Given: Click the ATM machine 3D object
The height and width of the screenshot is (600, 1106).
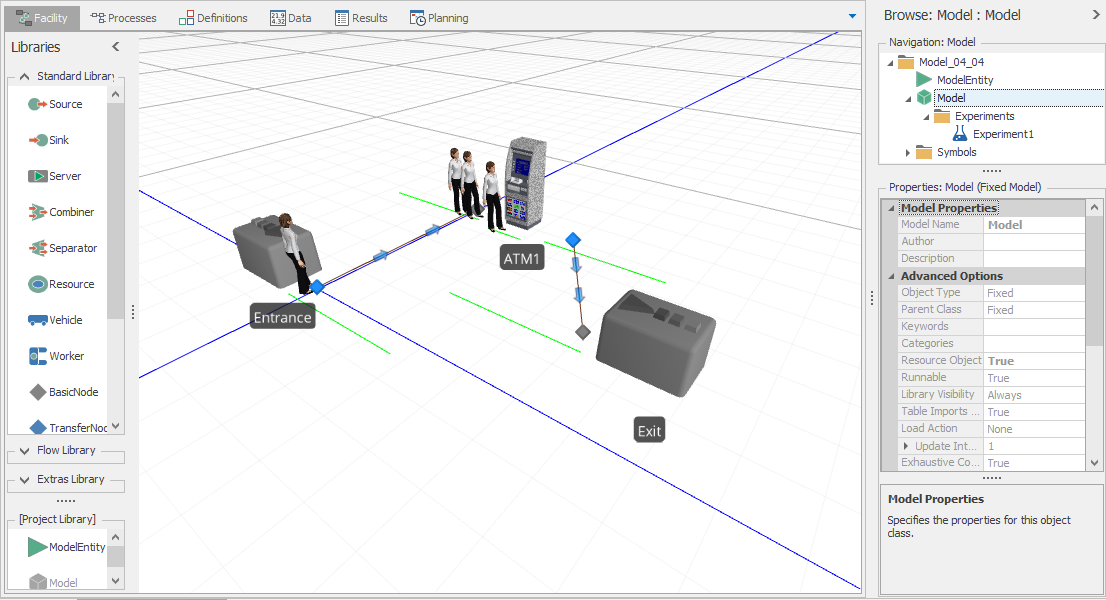Looking at the screenshot, I should 526,183.
